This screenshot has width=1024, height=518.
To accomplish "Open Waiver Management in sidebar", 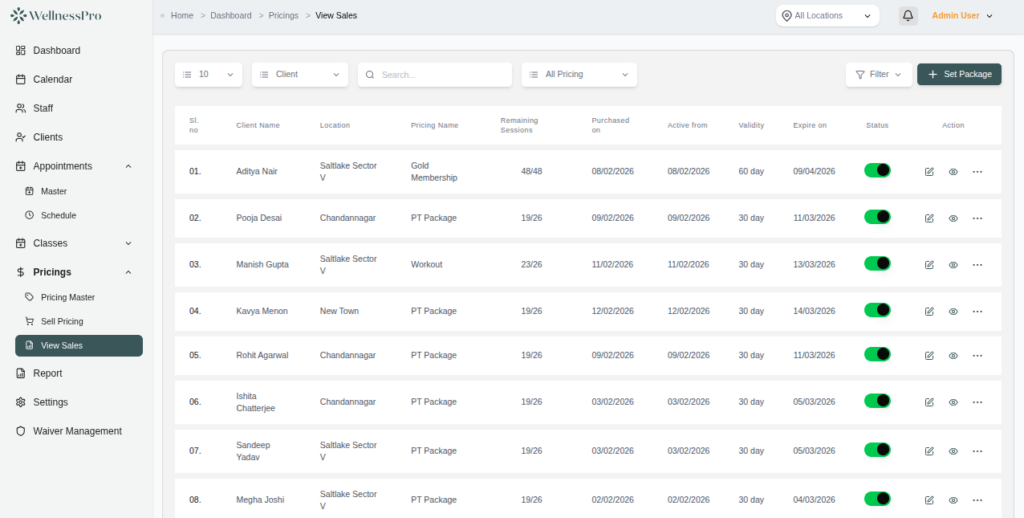I will coord(78,431).
